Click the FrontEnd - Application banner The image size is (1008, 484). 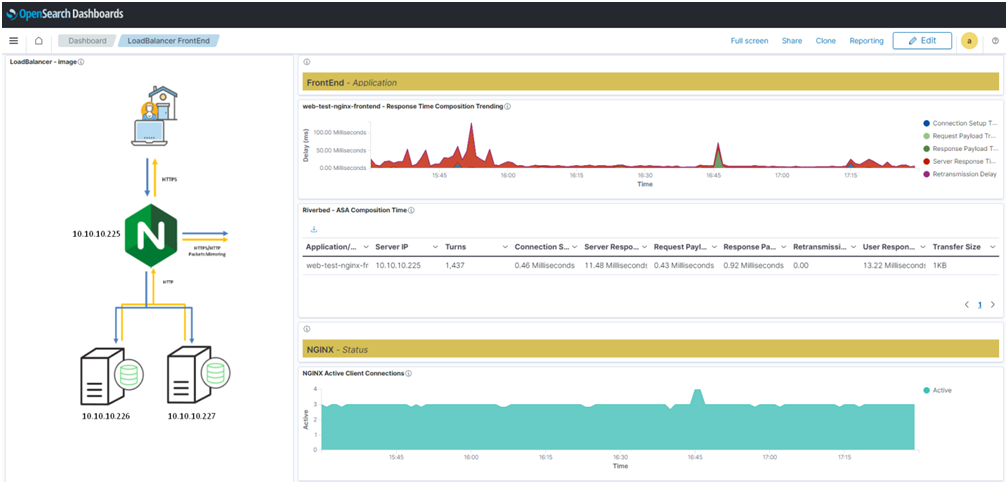coord(651,82)
